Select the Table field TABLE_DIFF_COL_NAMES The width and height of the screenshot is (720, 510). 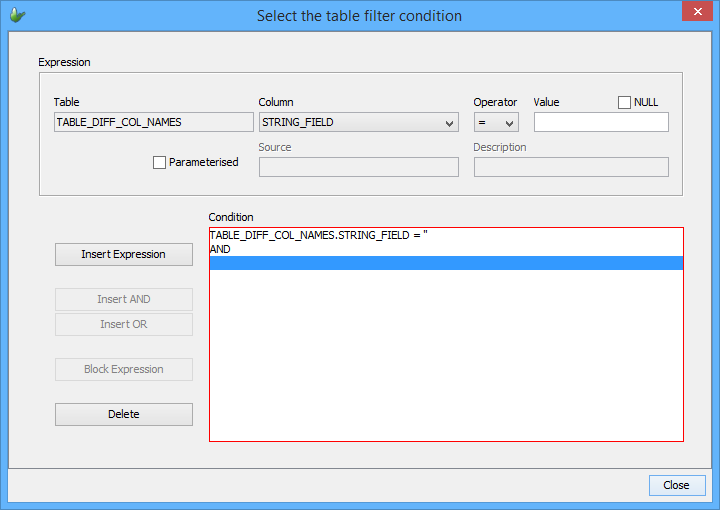click(x=154, y=122)
